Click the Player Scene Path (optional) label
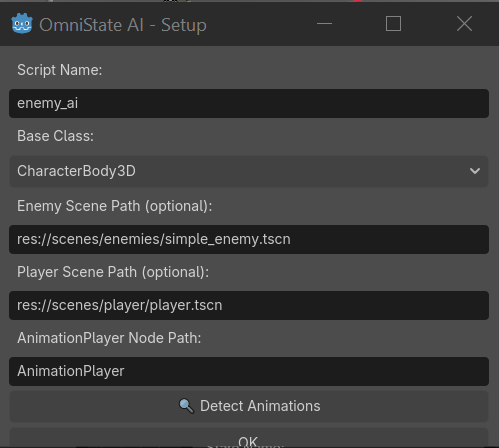Image resolution: width=499 pixels, height=448 pixels. [x=113, y=272]
